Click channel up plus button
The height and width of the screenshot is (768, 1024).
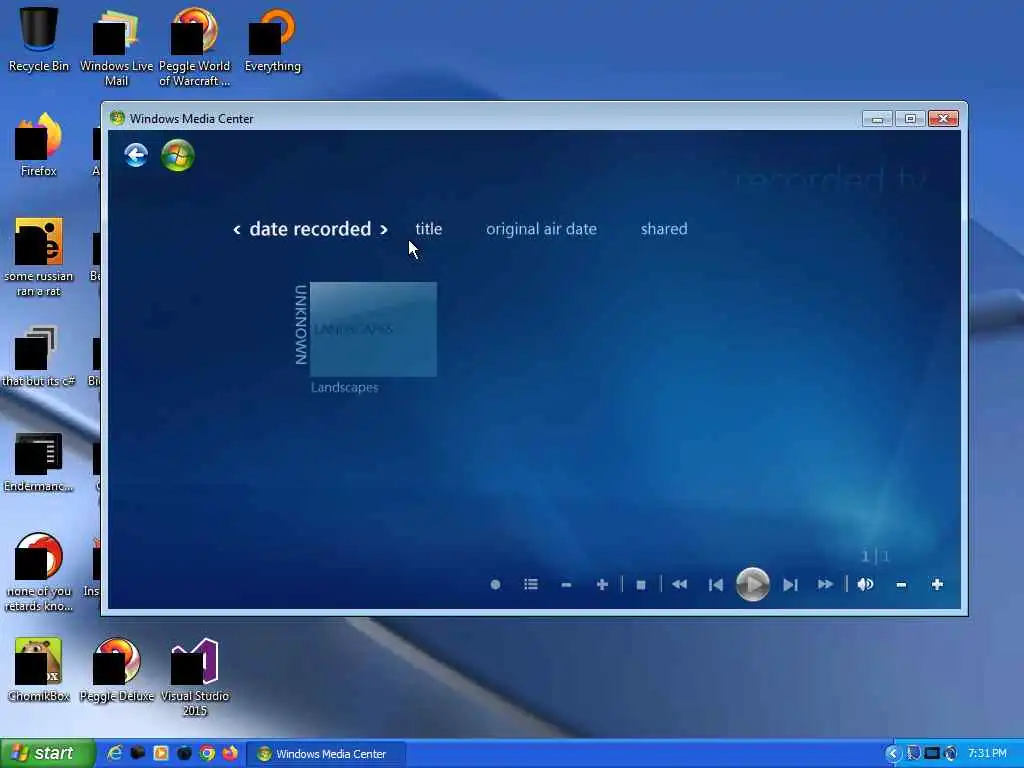click(x=602, y=584)
